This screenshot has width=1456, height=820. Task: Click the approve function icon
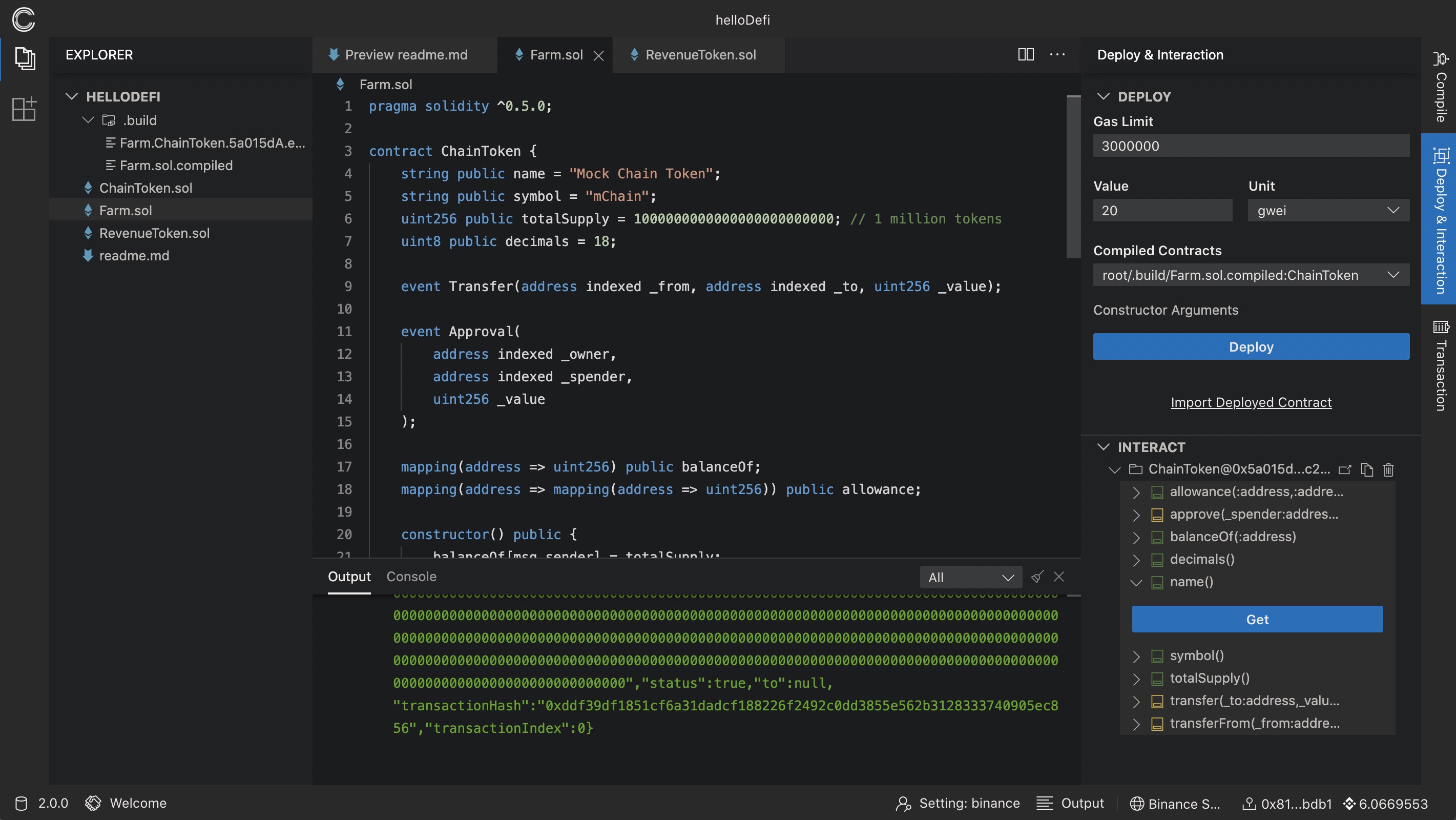[x=1157, y=515]
